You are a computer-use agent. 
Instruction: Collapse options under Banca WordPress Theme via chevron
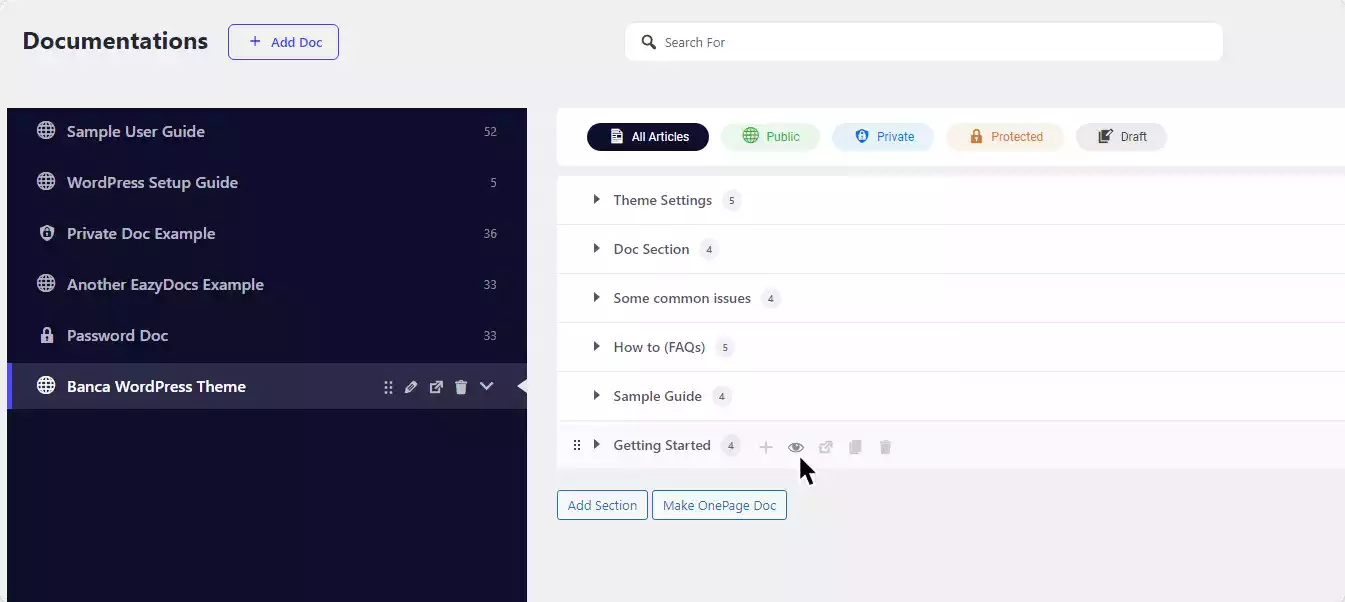[487, 386]
